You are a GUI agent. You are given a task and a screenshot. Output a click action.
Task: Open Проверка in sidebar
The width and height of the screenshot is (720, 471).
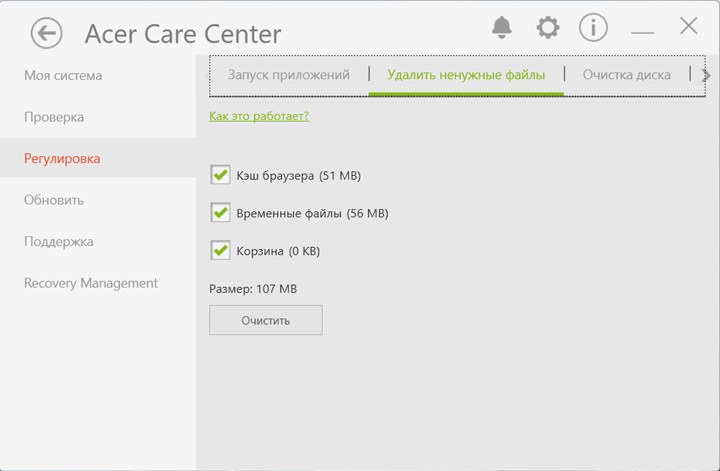[54, 117]
